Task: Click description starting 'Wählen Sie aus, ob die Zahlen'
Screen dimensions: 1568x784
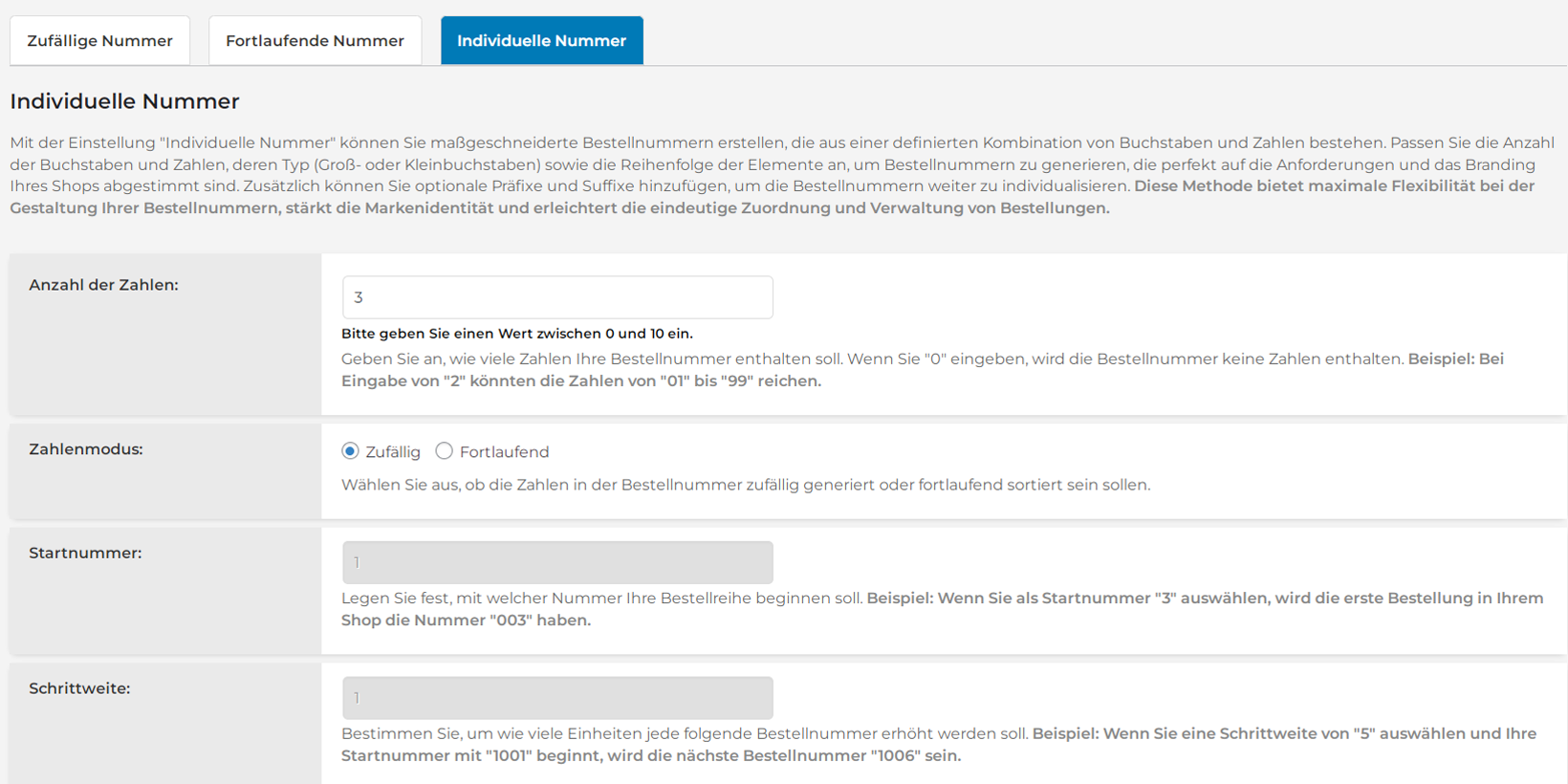Action: point(746,485)
